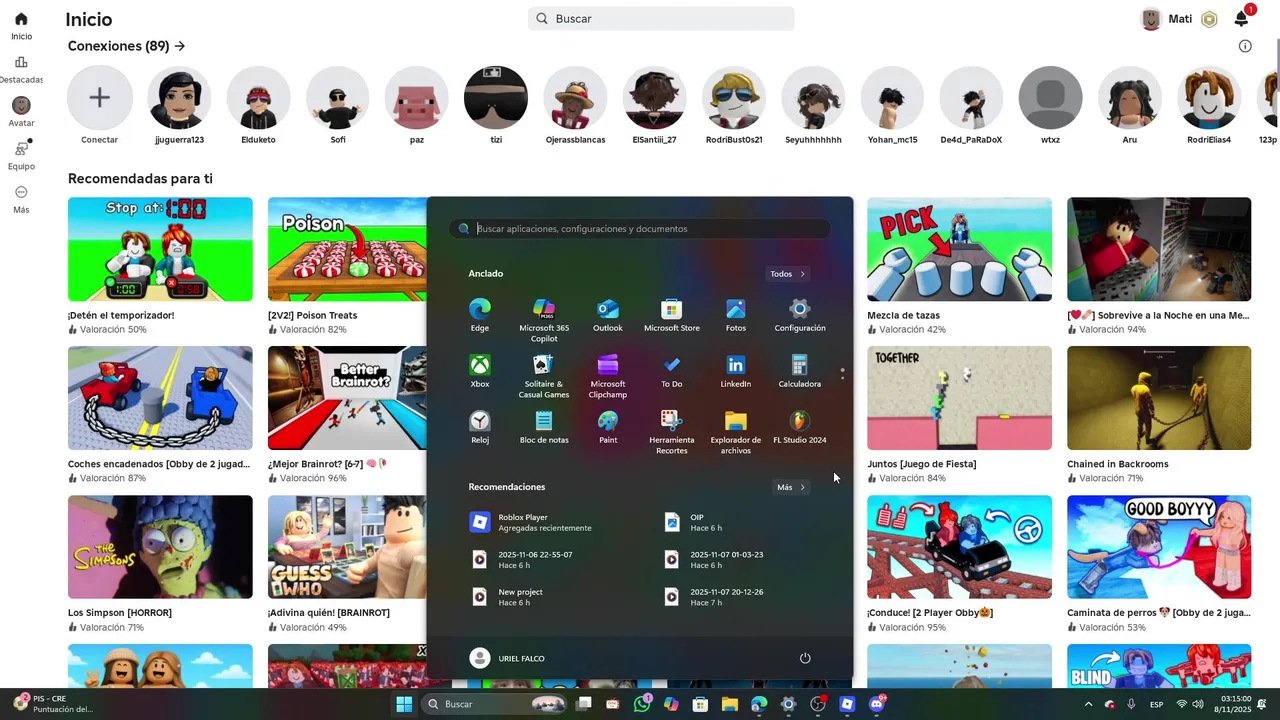Image resolution: width=1280 pixels, height=720 pixels.
Task: Launch FL Studio 2024
Action: (800, 426)
